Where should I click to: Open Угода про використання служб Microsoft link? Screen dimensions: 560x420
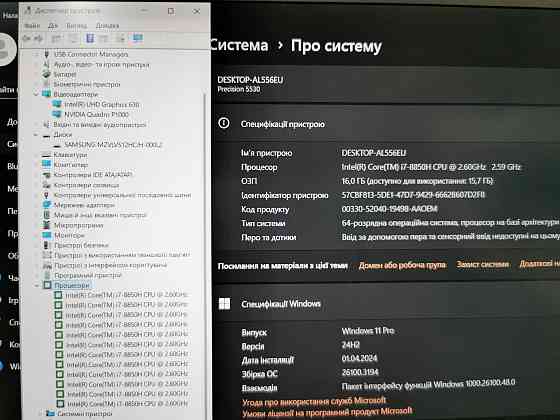pos(314,401)
